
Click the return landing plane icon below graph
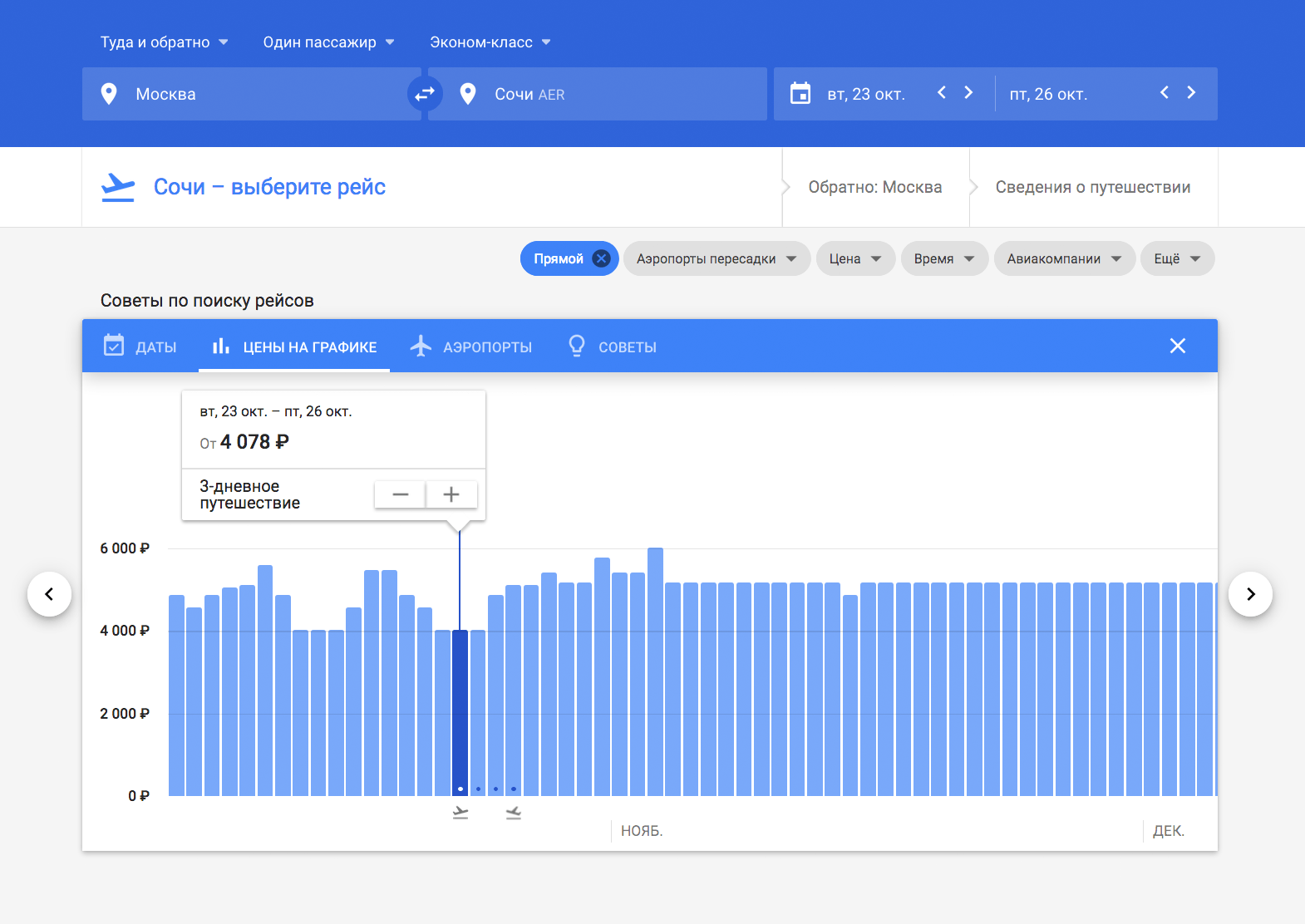[x=514, y=813]
